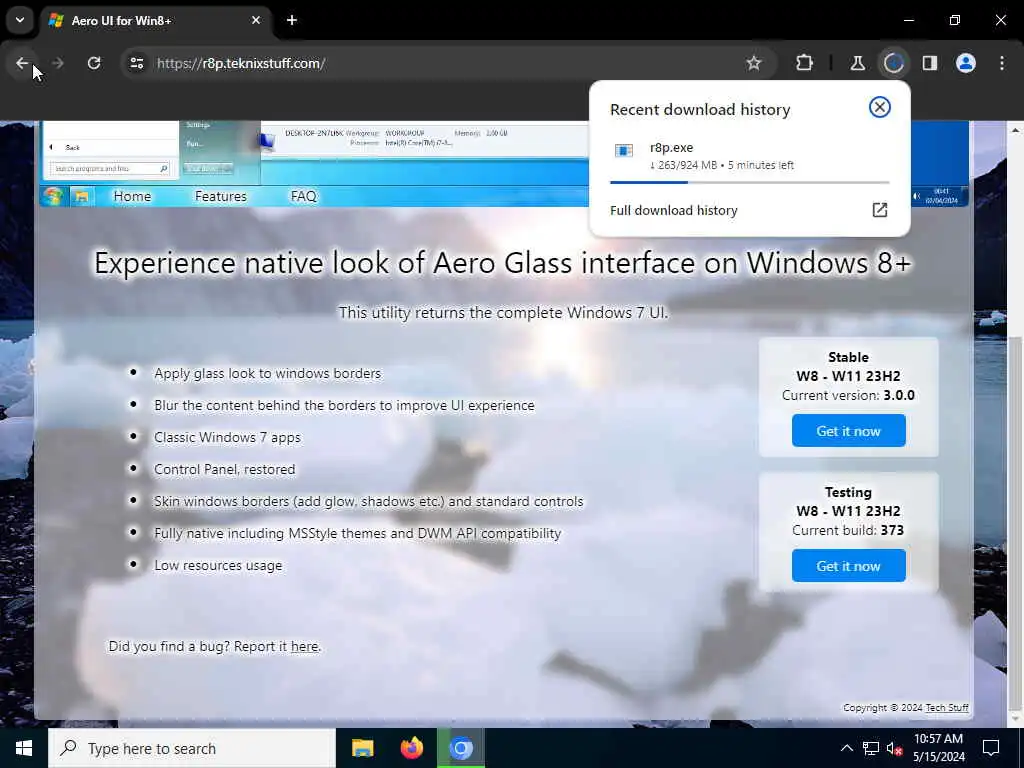
Task: Open the profile avatar icon
Action: pyautogui.click(x=966, y=63)
